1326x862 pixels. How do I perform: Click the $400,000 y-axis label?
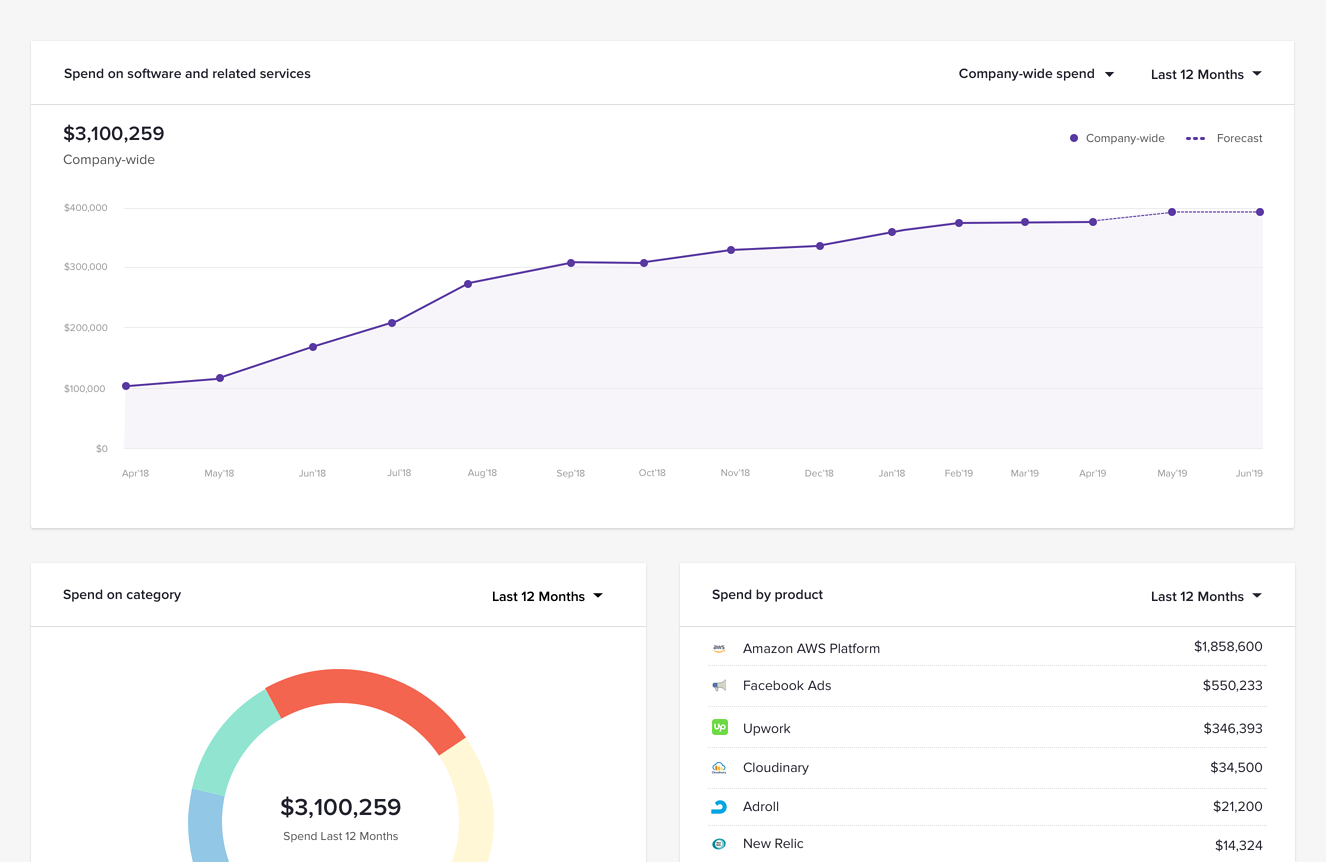[86, 208]
